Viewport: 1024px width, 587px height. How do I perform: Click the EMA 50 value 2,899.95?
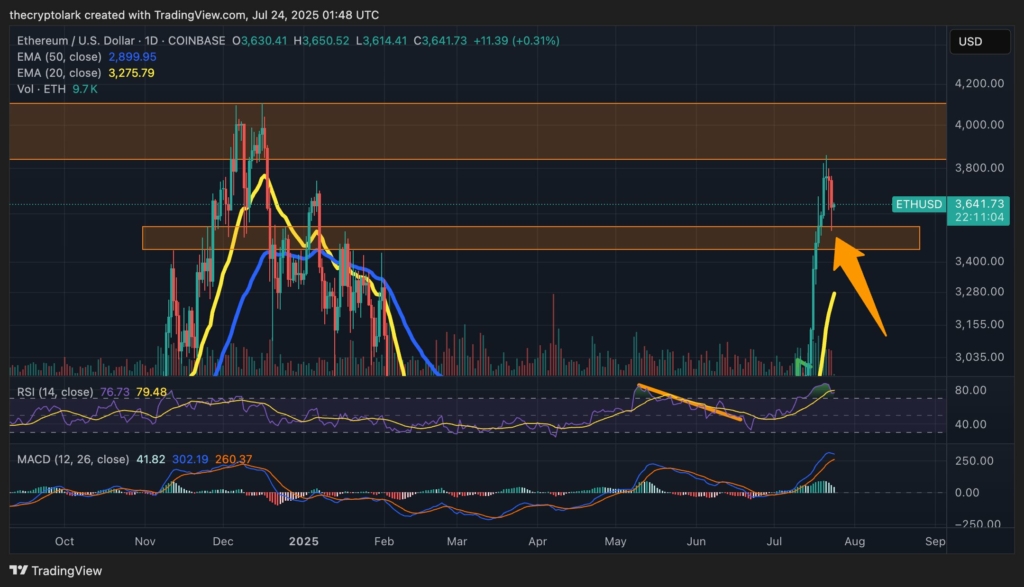click(x=133, y=57)
